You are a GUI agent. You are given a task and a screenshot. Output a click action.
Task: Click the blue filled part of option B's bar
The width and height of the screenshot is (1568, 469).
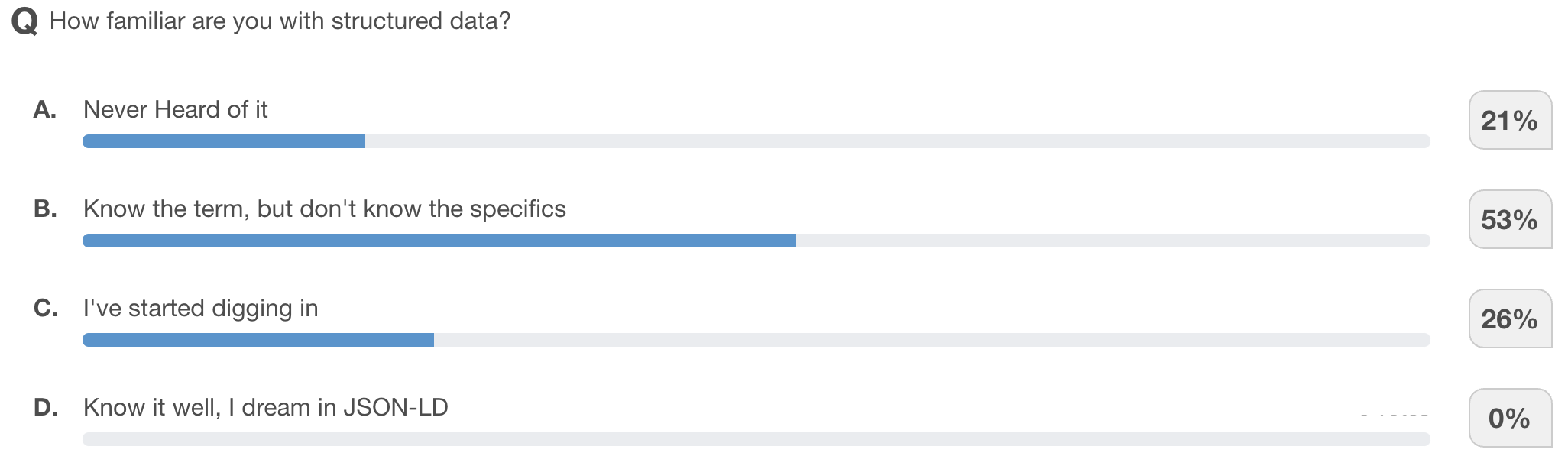pyautogui.click(x=439, y=241)
